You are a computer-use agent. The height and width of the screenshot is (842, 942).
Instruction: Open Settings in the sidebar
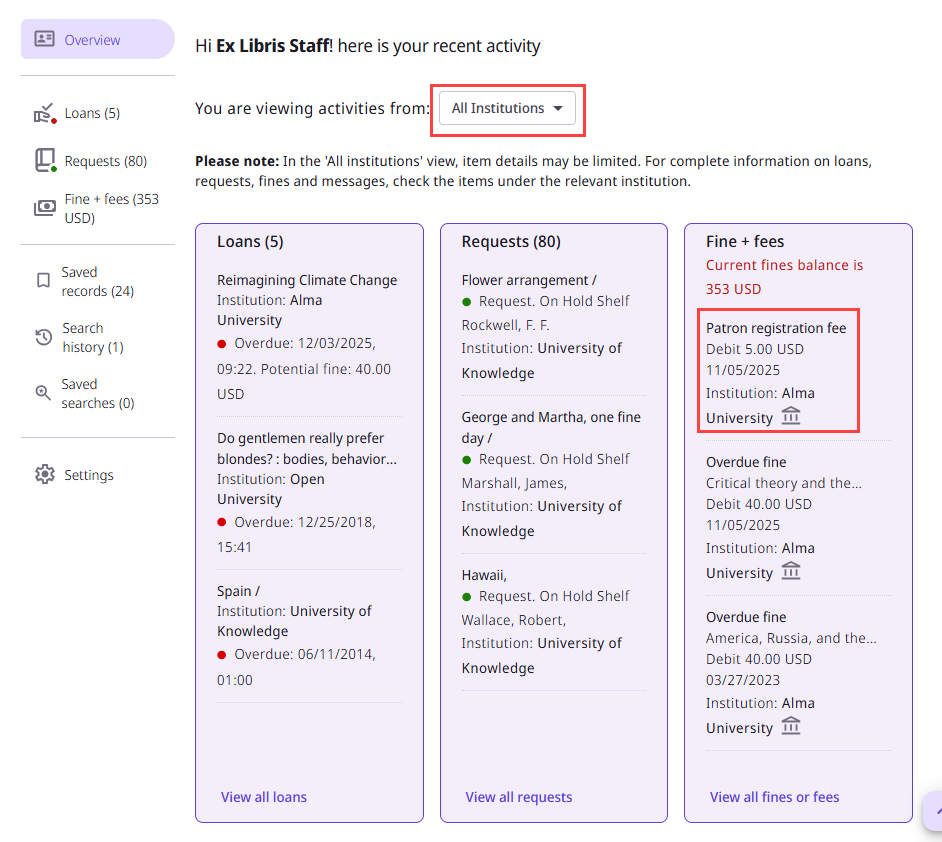[89, 475]
